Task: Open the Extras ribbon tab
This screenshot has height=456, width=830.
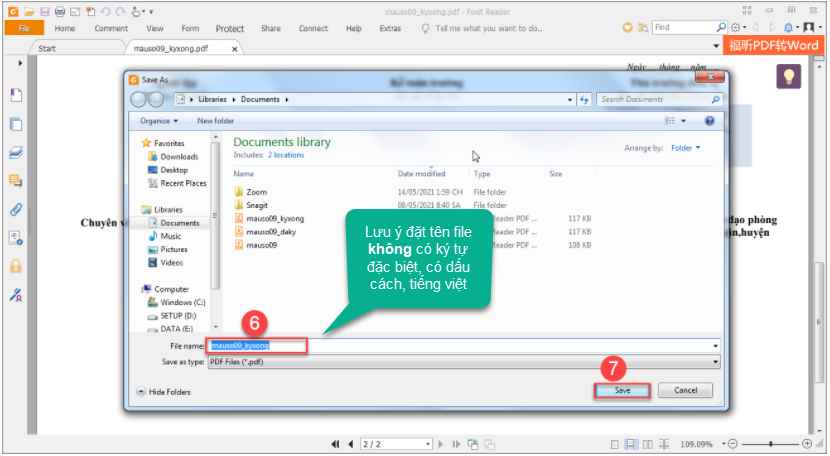Action: pos(390,28)
